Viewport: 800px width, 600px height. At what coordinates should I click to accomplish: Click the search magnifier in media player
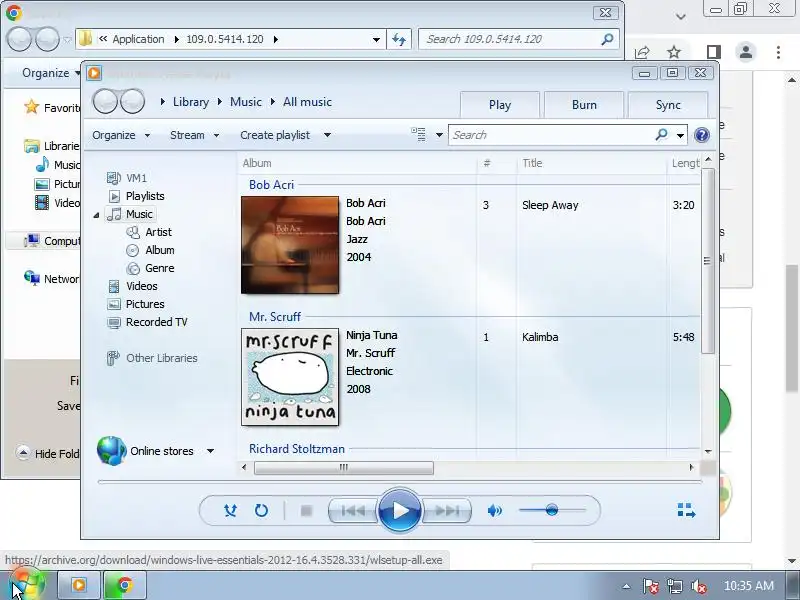point(662,135)
